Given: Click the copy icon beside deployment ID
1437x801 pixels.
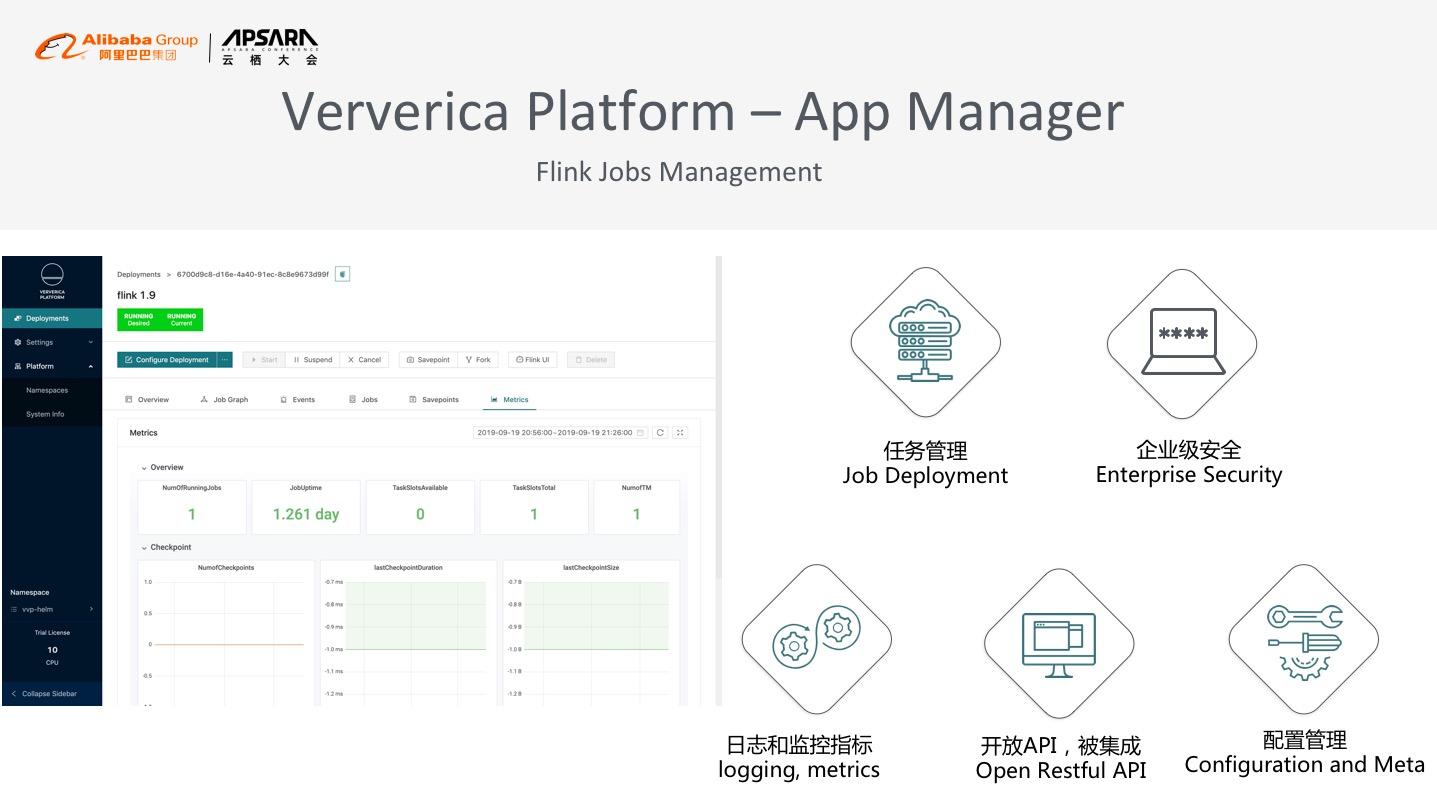Looking at the screenshot, I should click(x=342, y=274).
